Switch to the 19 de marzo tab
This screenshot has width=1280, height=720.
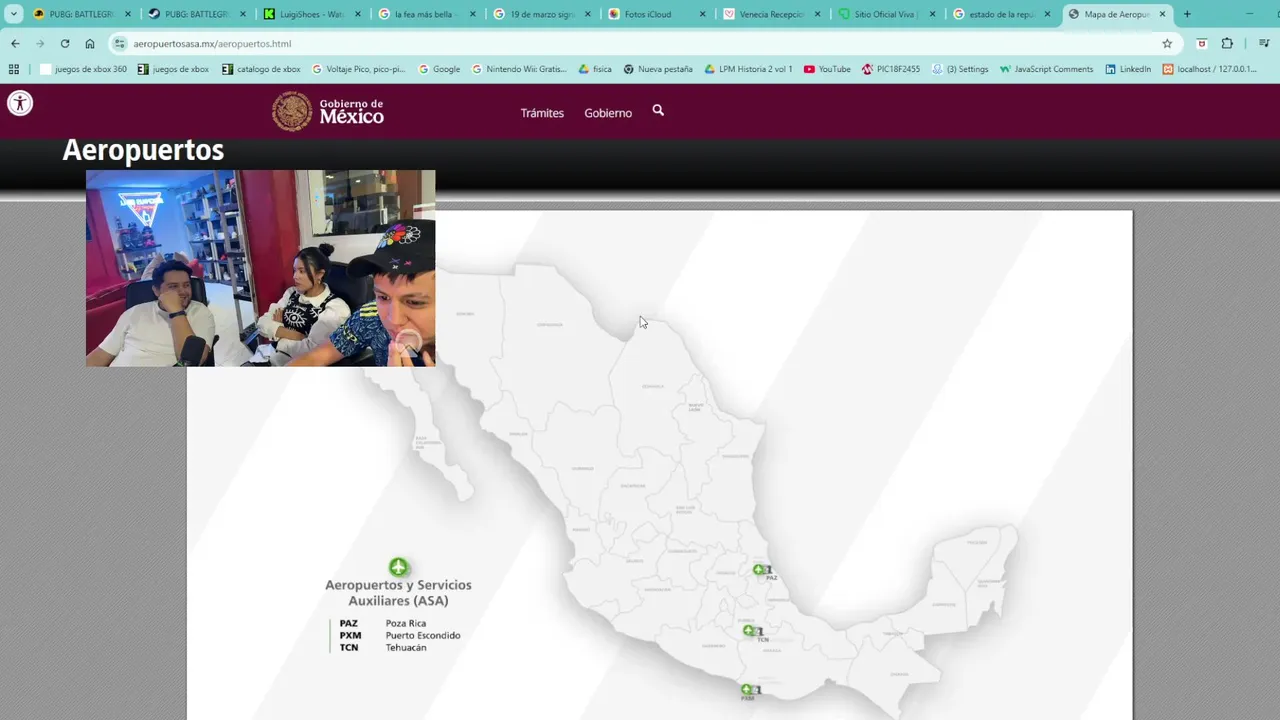pos(541,14)
